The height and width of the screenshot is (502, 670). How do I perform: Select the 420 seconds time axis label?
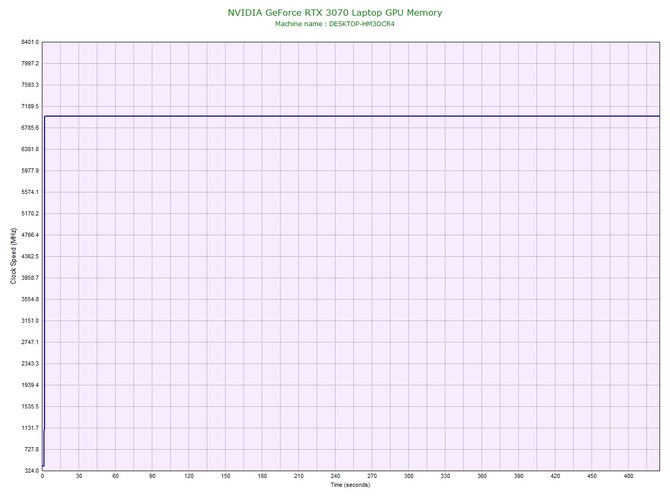pos(555,476)
